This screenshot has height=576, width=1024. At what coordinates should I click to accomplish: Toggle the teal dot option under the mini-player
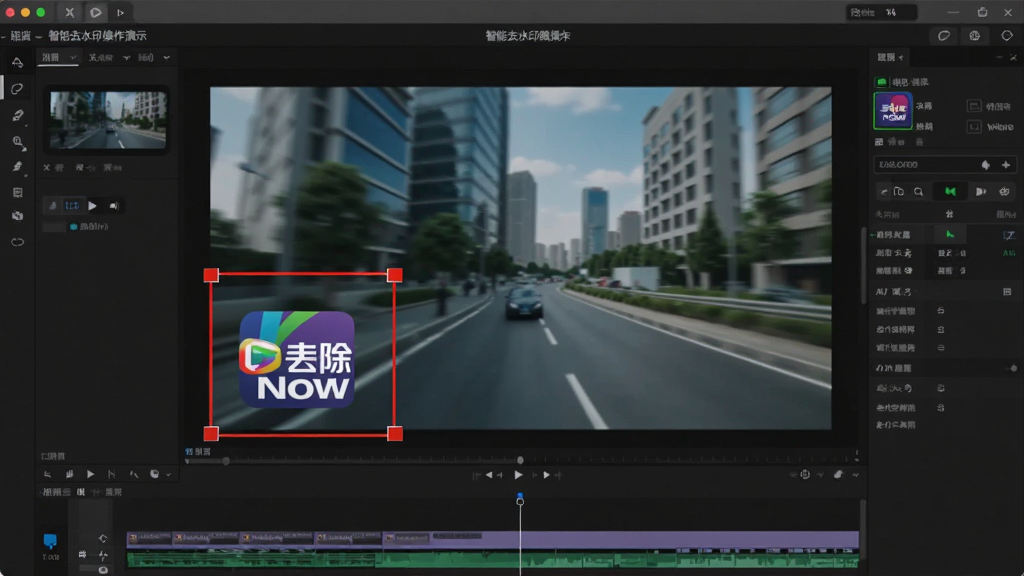click(74, 227)
